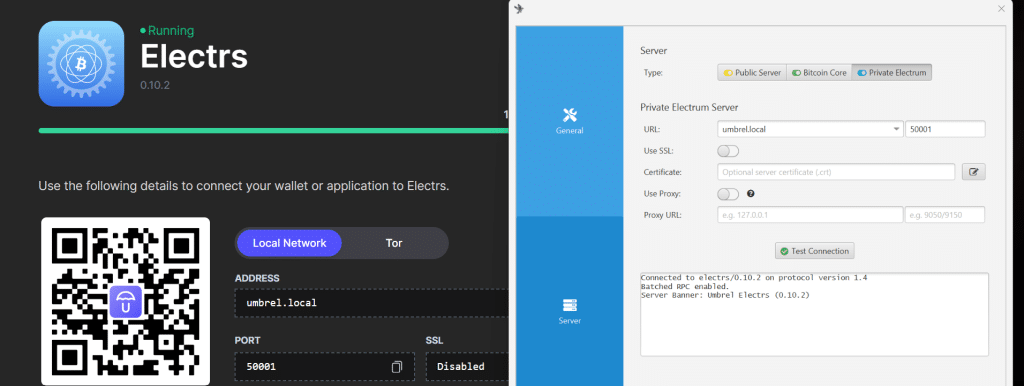Image resolution: width=1024 pixels, height=386 pixels.
Task: Switch to Local Network tab
Action: point(289,243)
